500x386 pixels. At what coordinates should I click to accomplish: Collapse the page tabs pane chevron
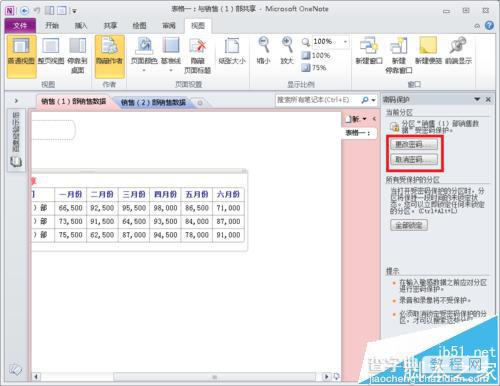tap(374, 119)
